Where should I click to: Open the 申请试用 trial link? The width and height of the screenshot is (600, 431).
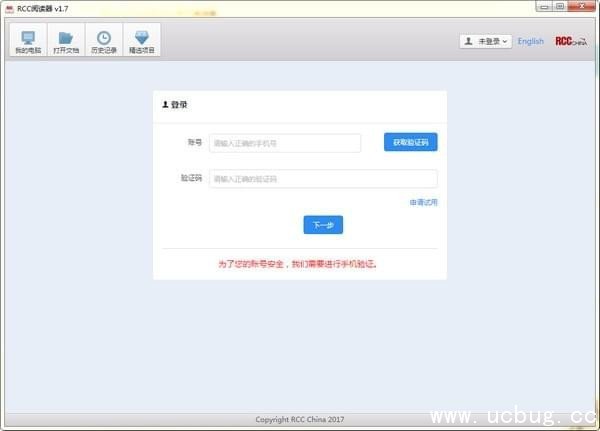coord(423,202)
